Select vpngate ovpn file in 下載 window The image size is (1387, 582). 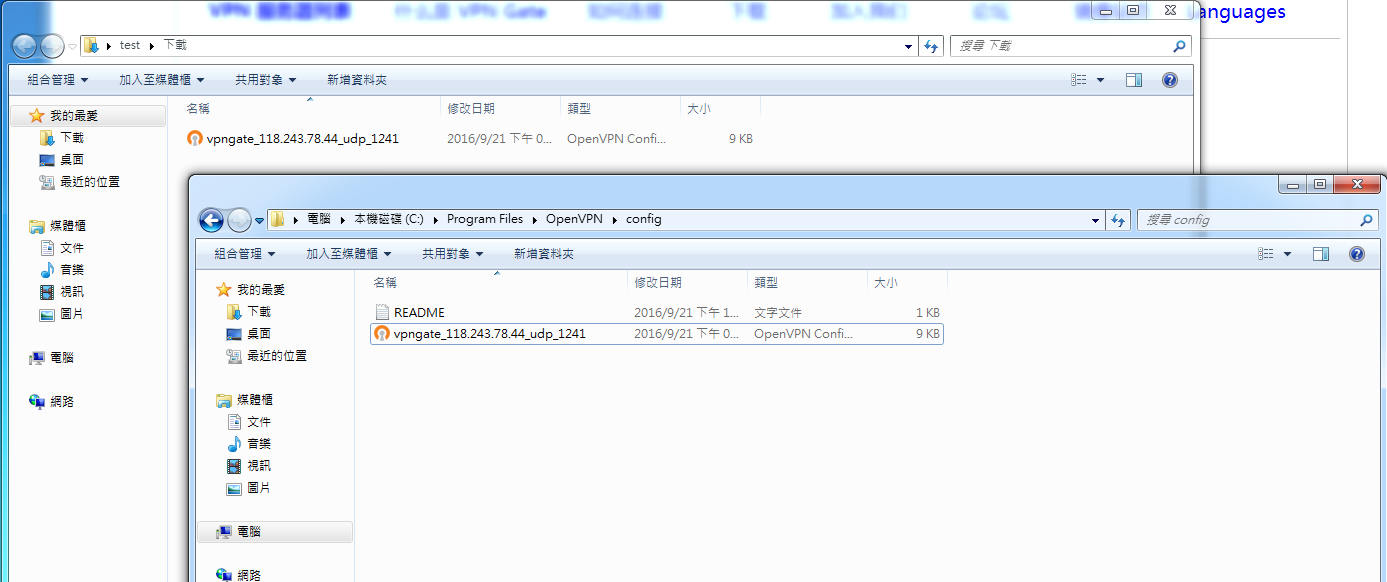470,139
